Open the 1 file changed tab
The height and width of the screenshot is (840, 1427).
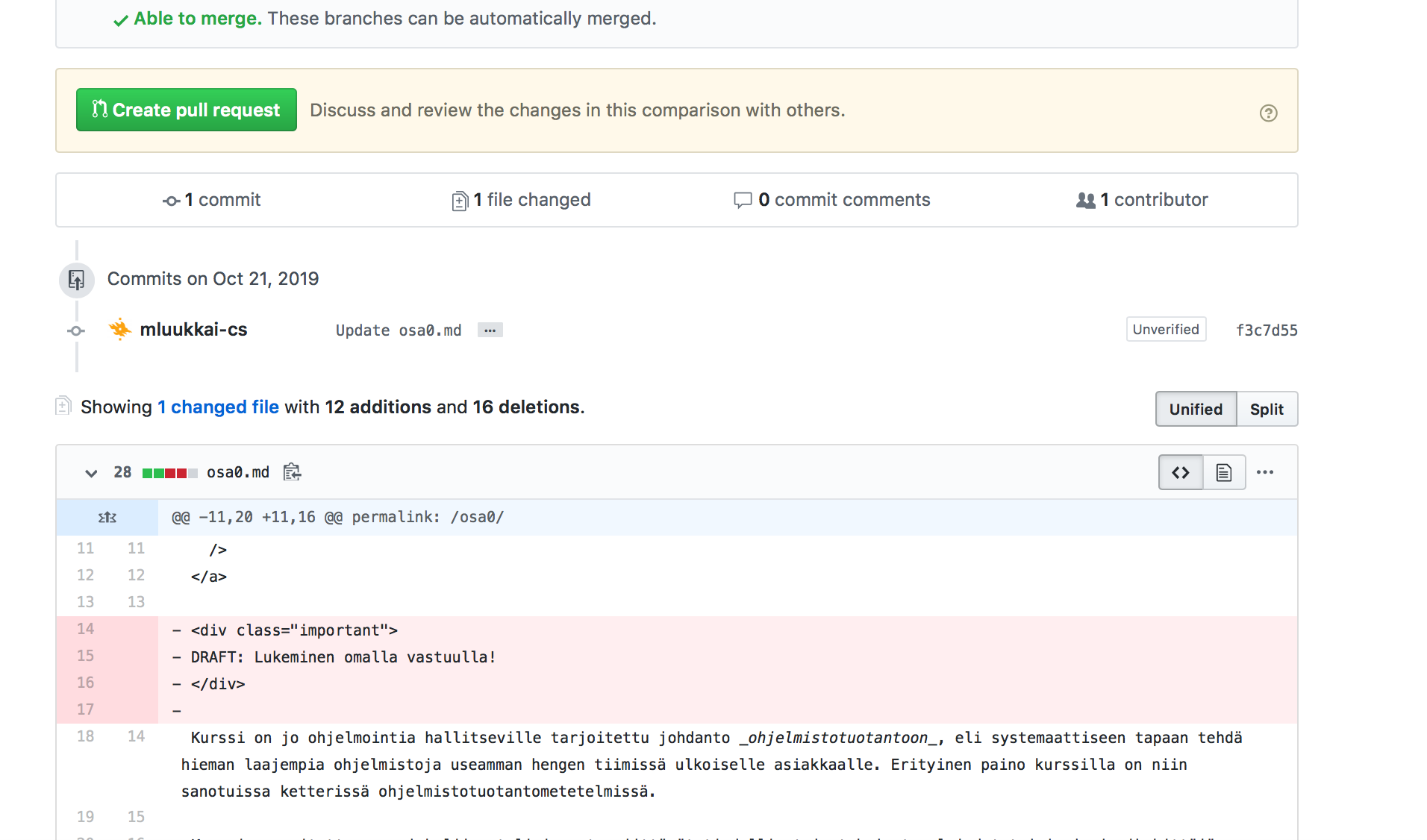coord(521,200)
